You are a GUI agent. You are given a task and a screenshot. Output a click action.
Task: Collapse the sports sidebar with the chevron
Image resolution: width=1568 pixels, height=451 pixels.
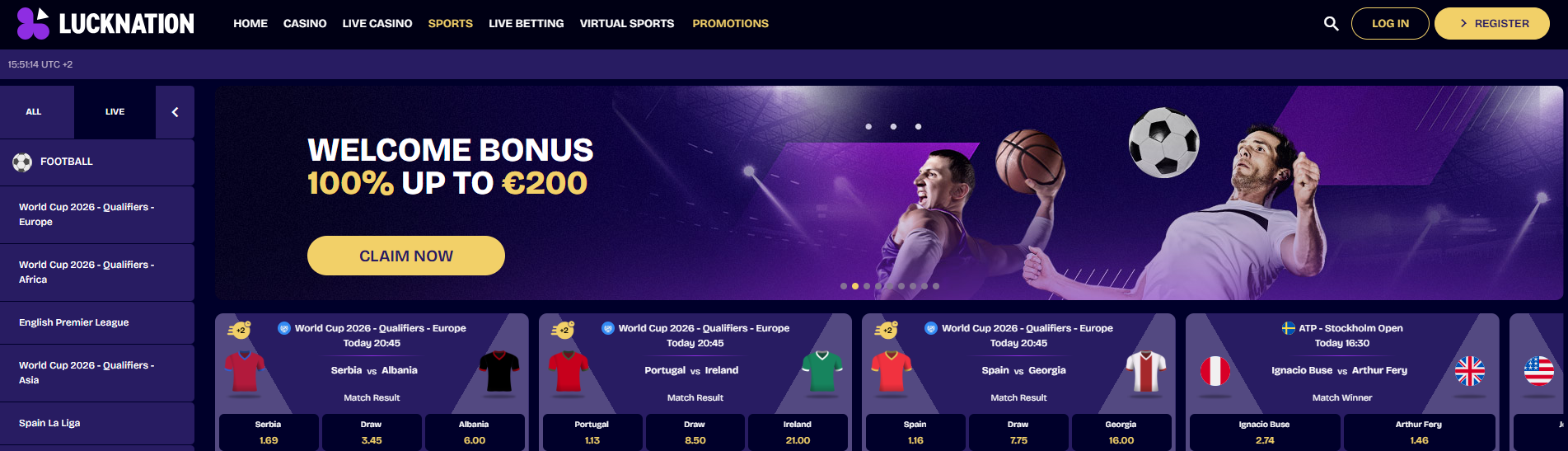coord(175,112)
